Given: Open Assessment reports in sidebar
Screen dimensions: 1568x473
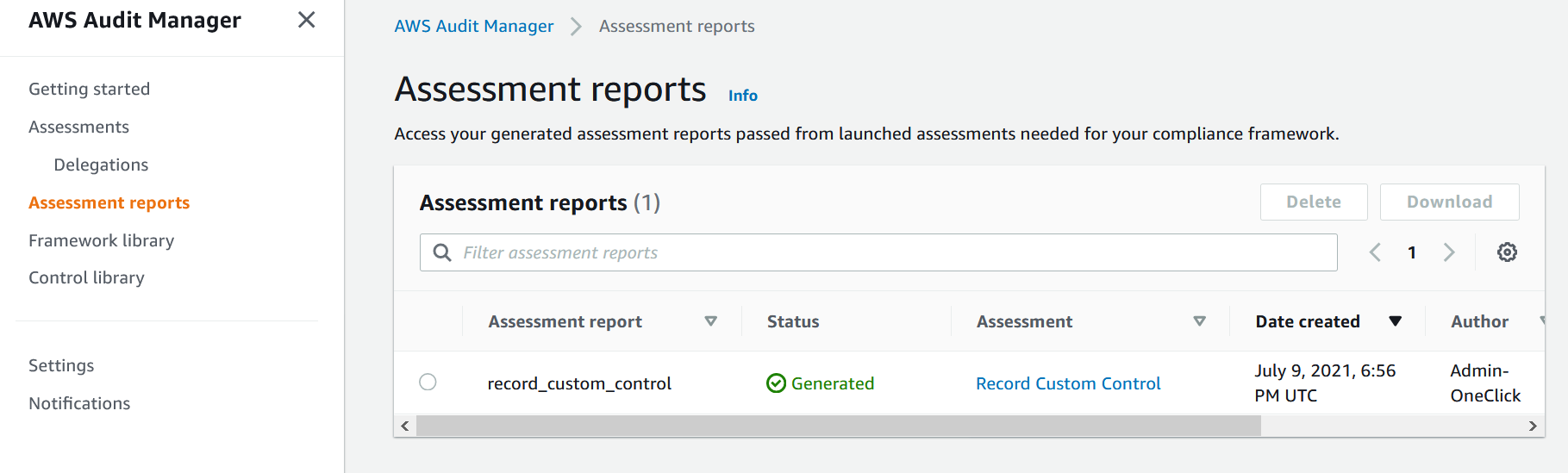Looking at the screenshot, I should [109, 202].
